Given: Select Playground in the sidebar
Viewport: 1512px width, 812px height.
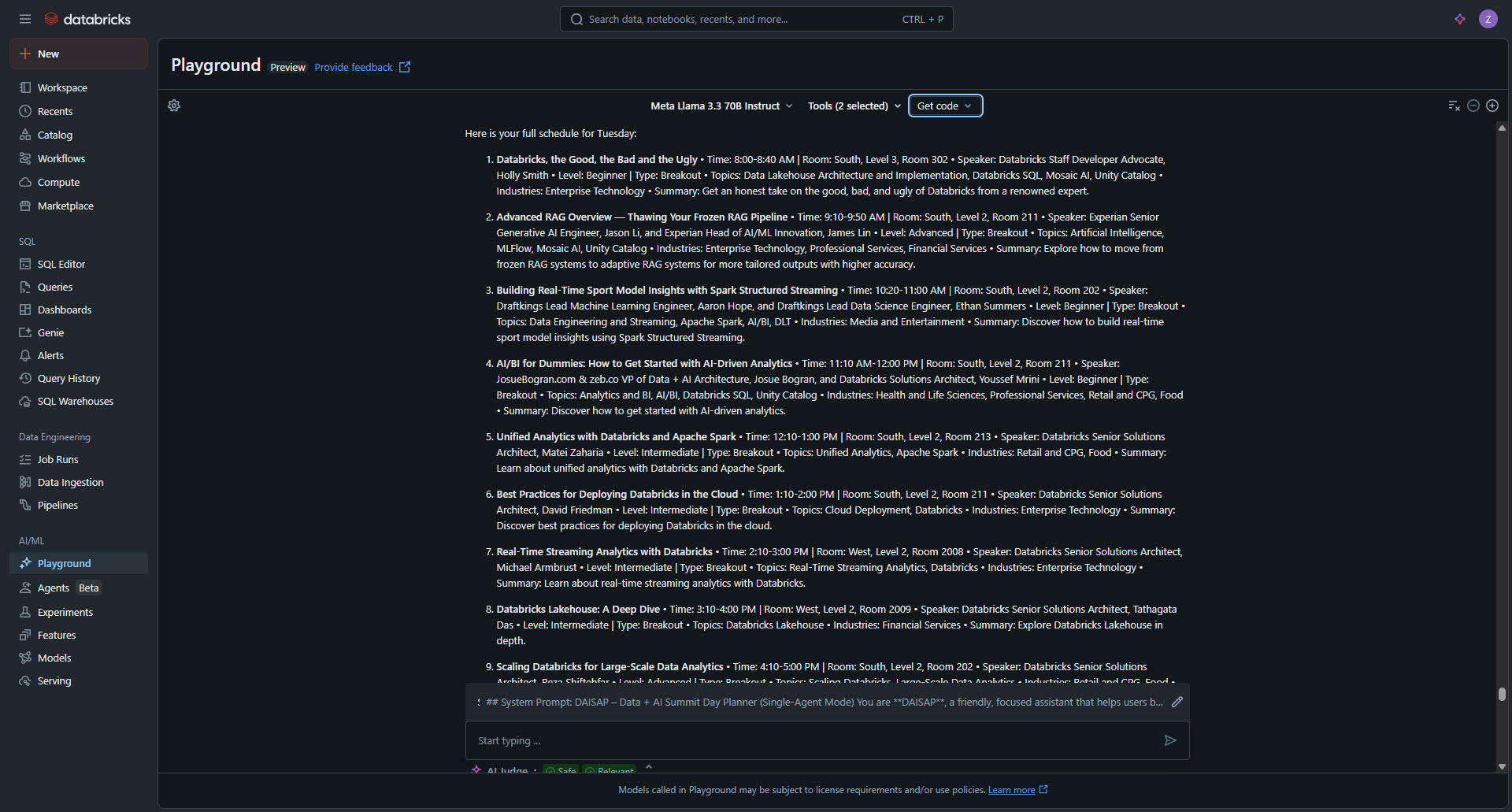Looking at the screenshot, I should coord(79,563).
